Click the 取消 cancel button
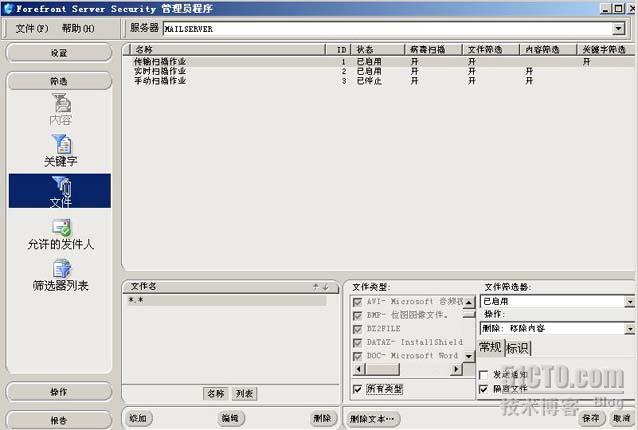 click(x=622, y=418)
